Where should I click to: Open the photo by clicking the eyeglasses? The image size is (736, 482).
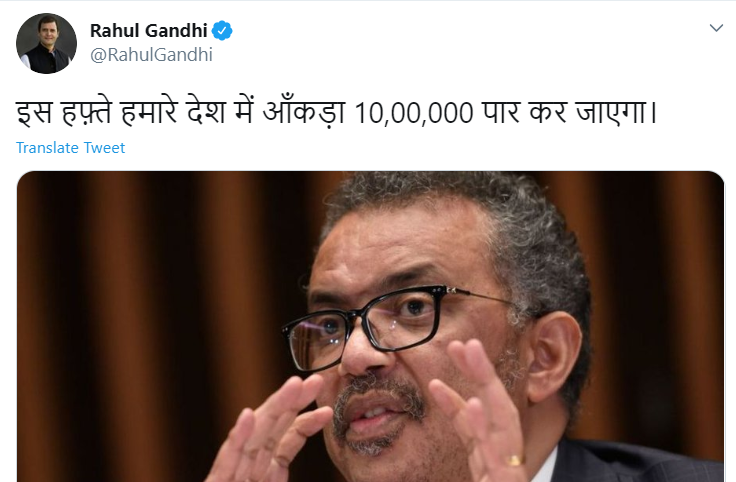(376, 324)
